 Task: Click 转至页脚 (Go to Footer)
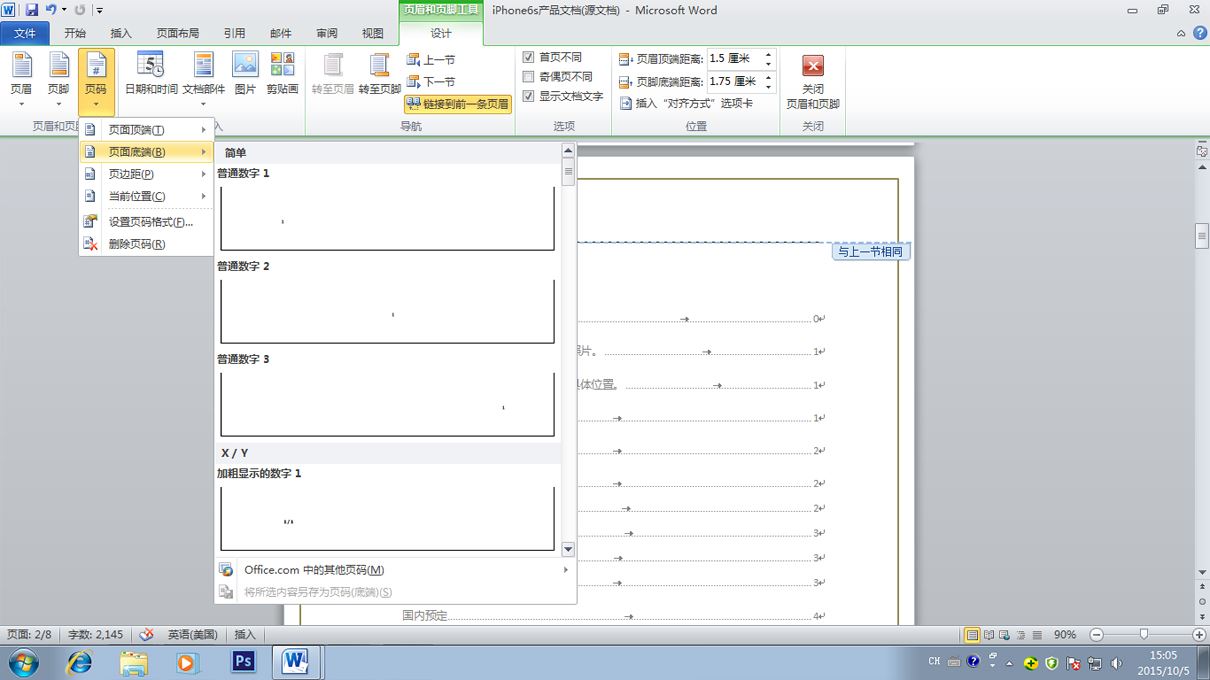pyautogui.click(x=380, y=75)
